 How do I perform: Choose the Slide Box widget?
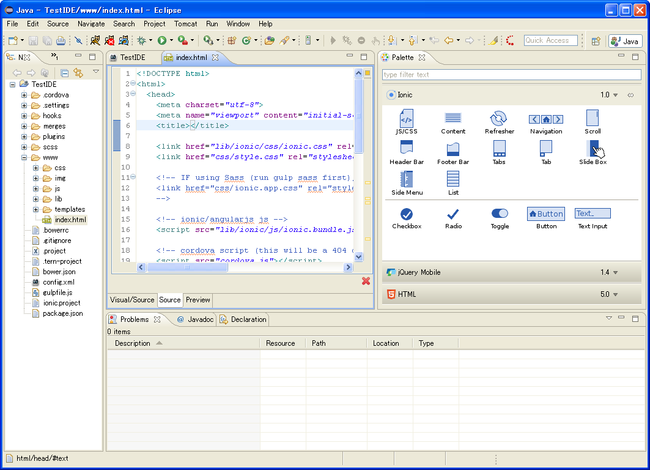(x=593, y=153)
